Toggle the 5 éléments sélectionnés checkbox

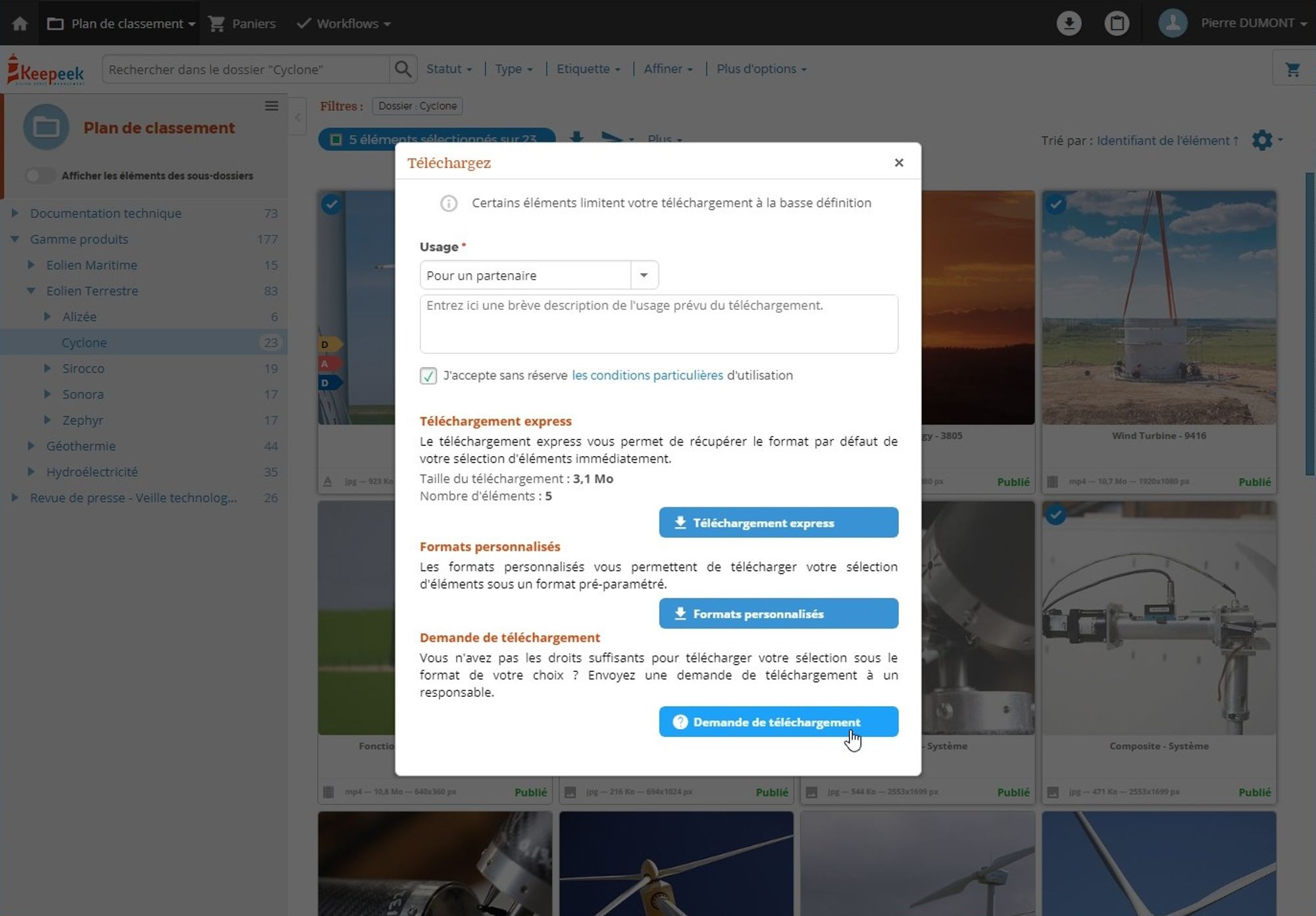(x=336, y=140)
